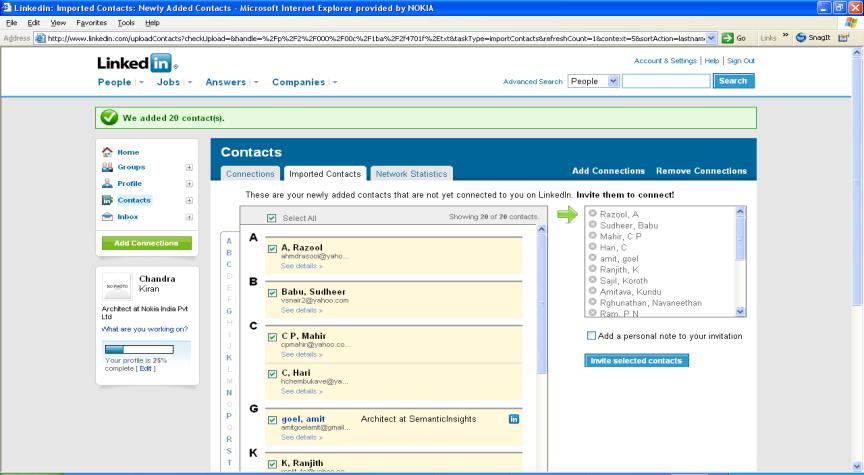Remove Mahir, C P from the invite list
Screen dimensions: 864x475
tap(592, 235)
